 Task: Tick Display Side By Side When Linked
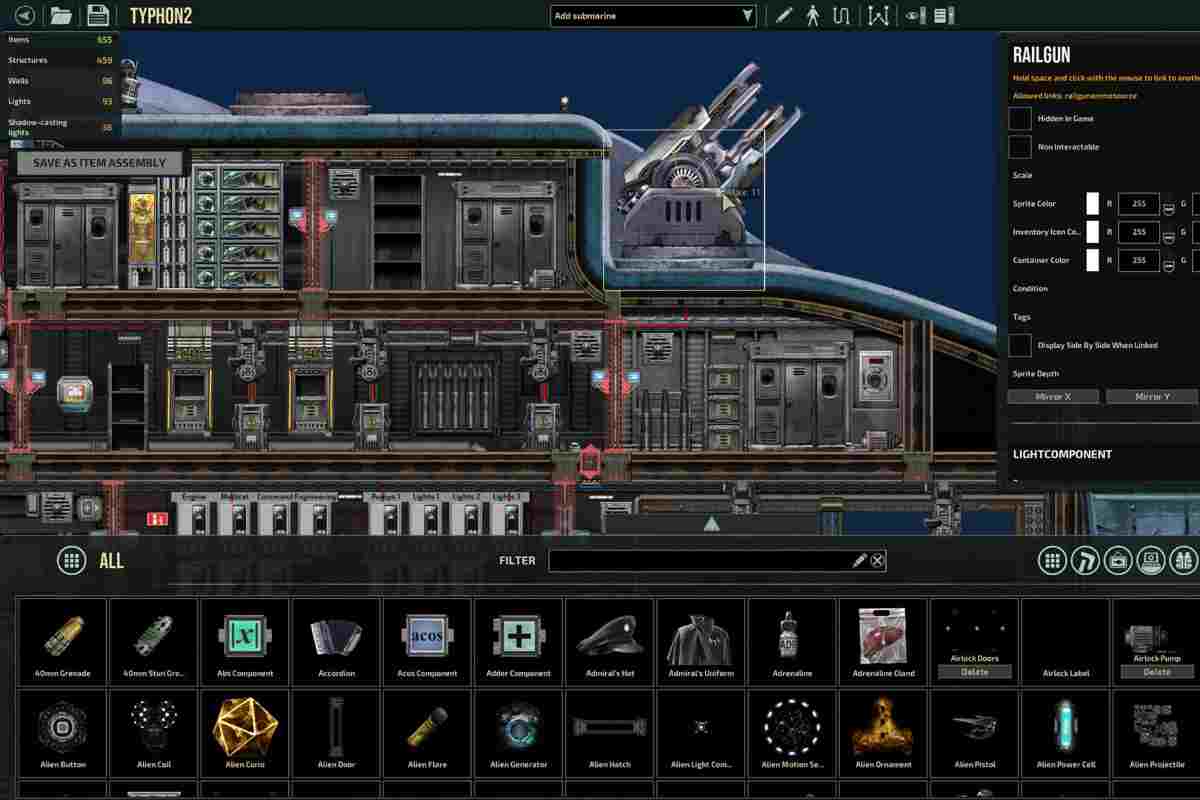click(1020, 345)
